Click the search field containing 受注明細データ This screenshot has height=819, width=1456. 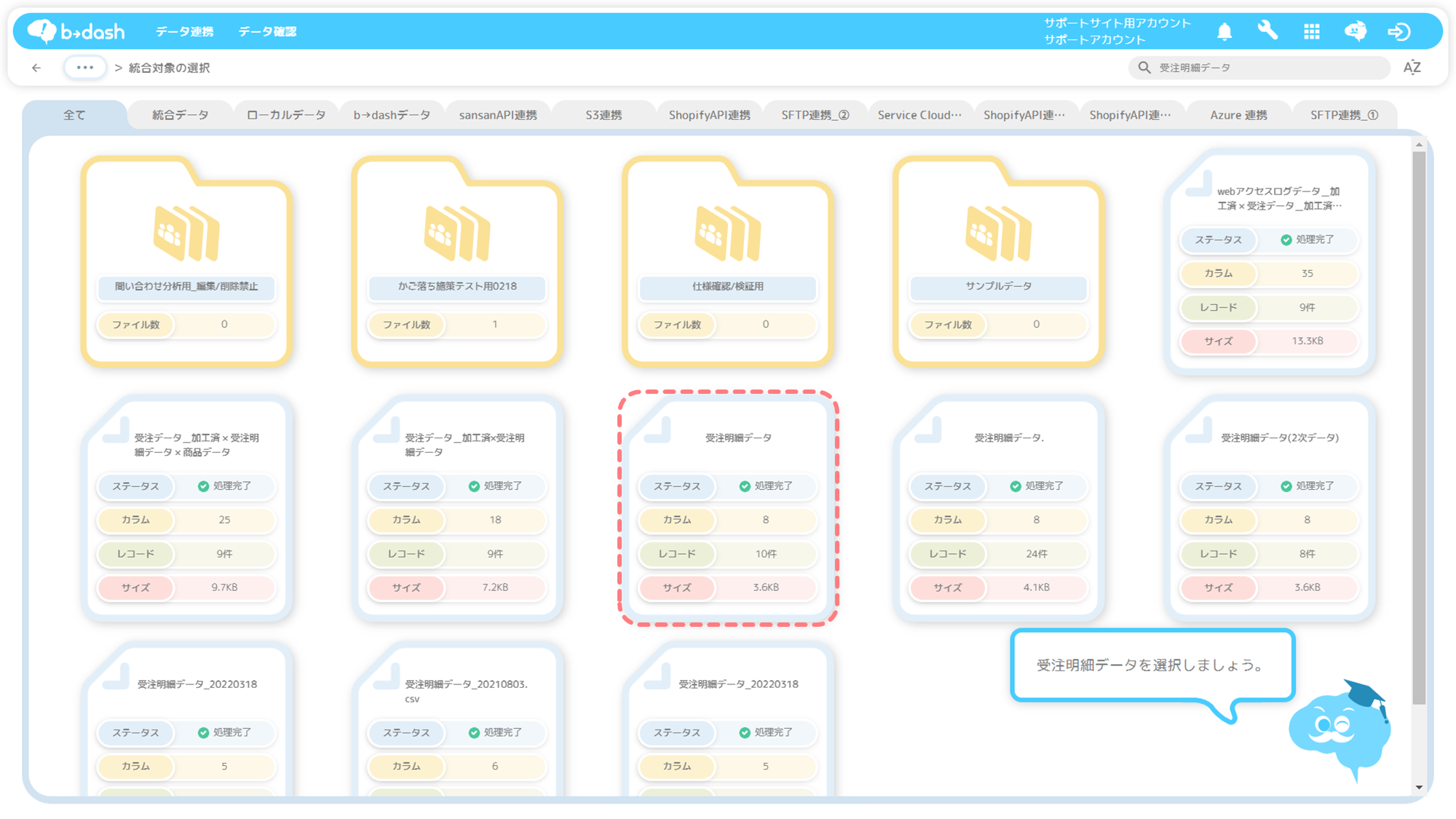(x=1259, y=68)
